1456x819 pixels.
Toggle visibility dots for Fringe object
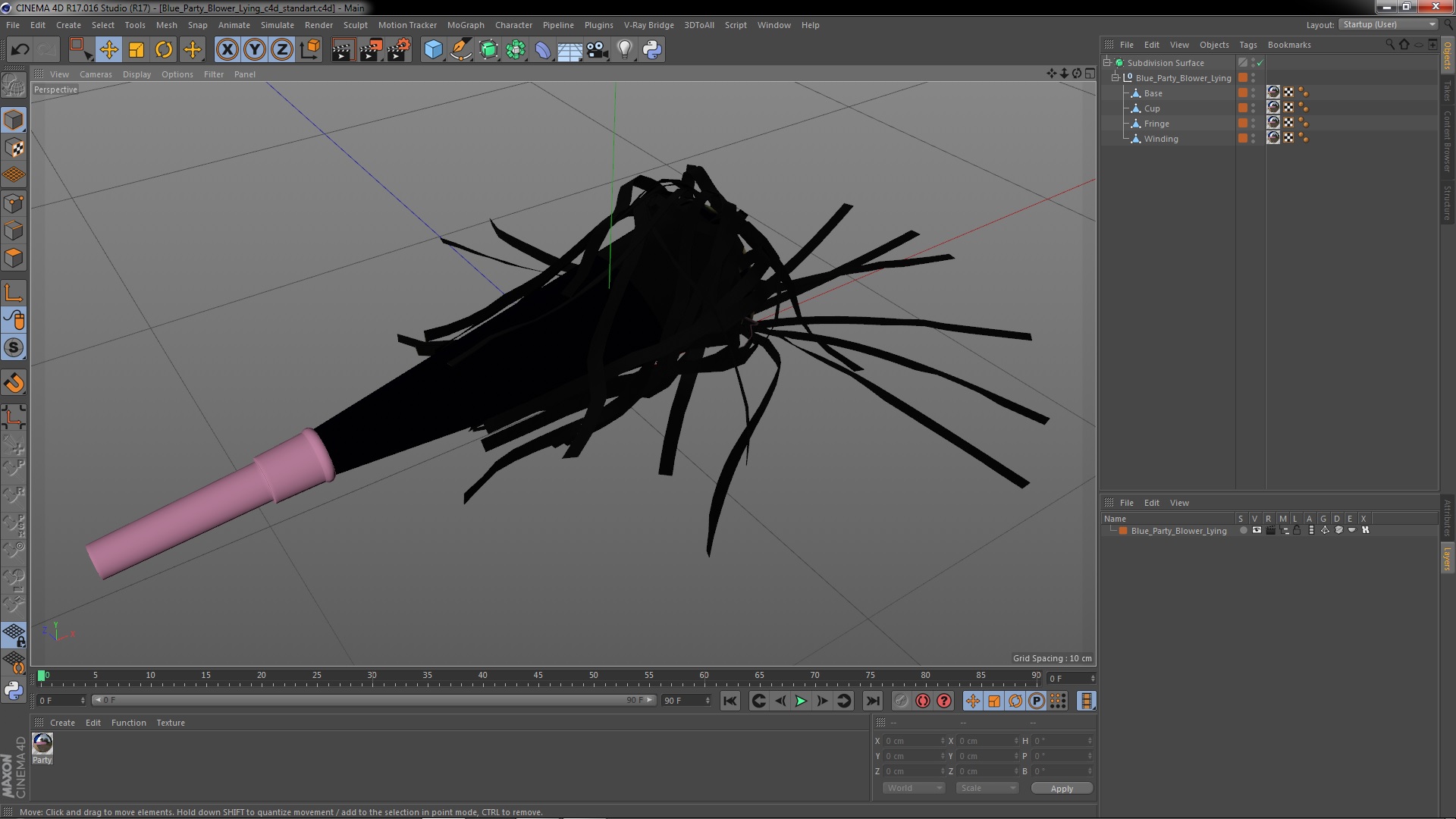1253,123
